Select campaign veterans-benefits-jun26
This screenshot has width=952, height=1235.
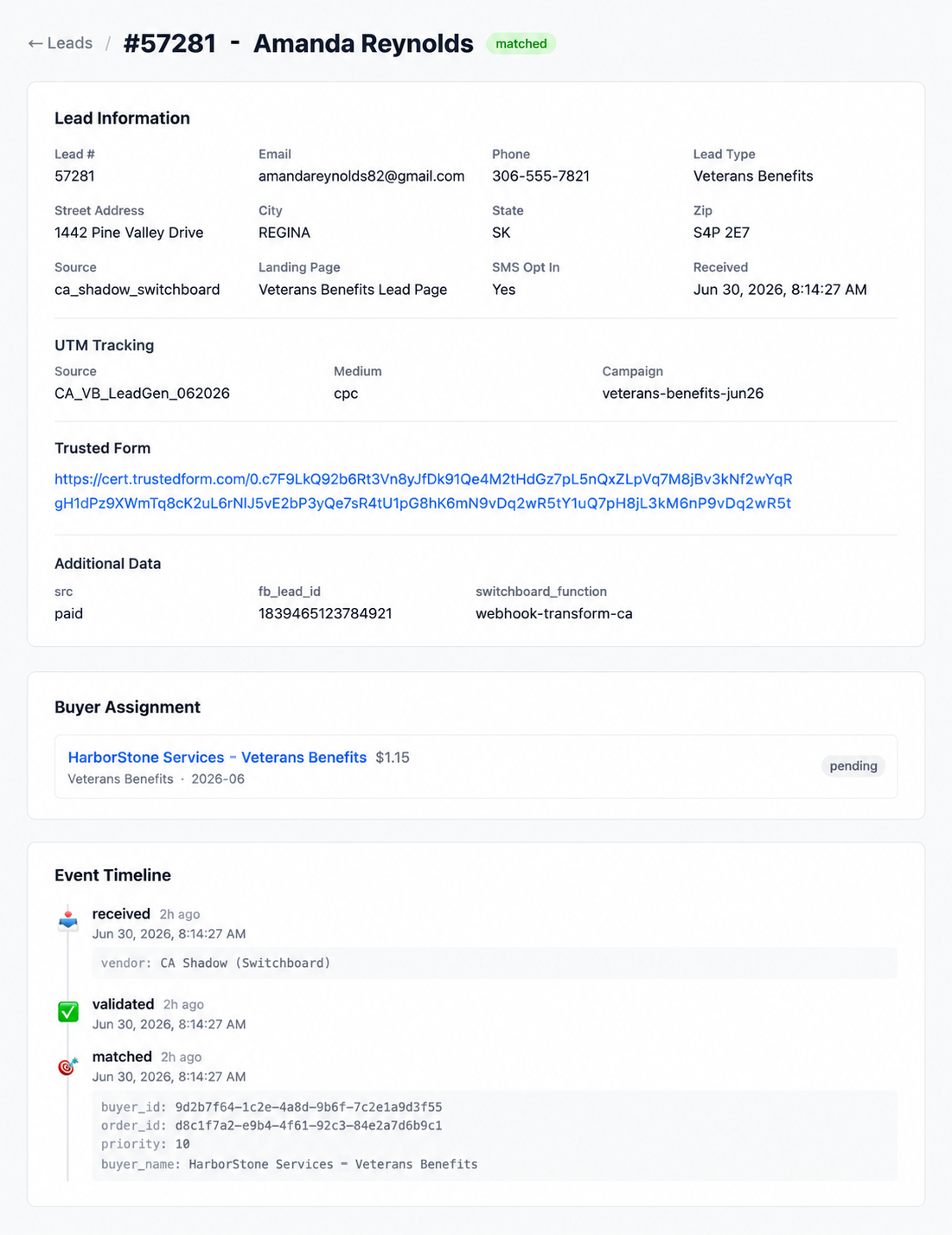coord(683,394)
